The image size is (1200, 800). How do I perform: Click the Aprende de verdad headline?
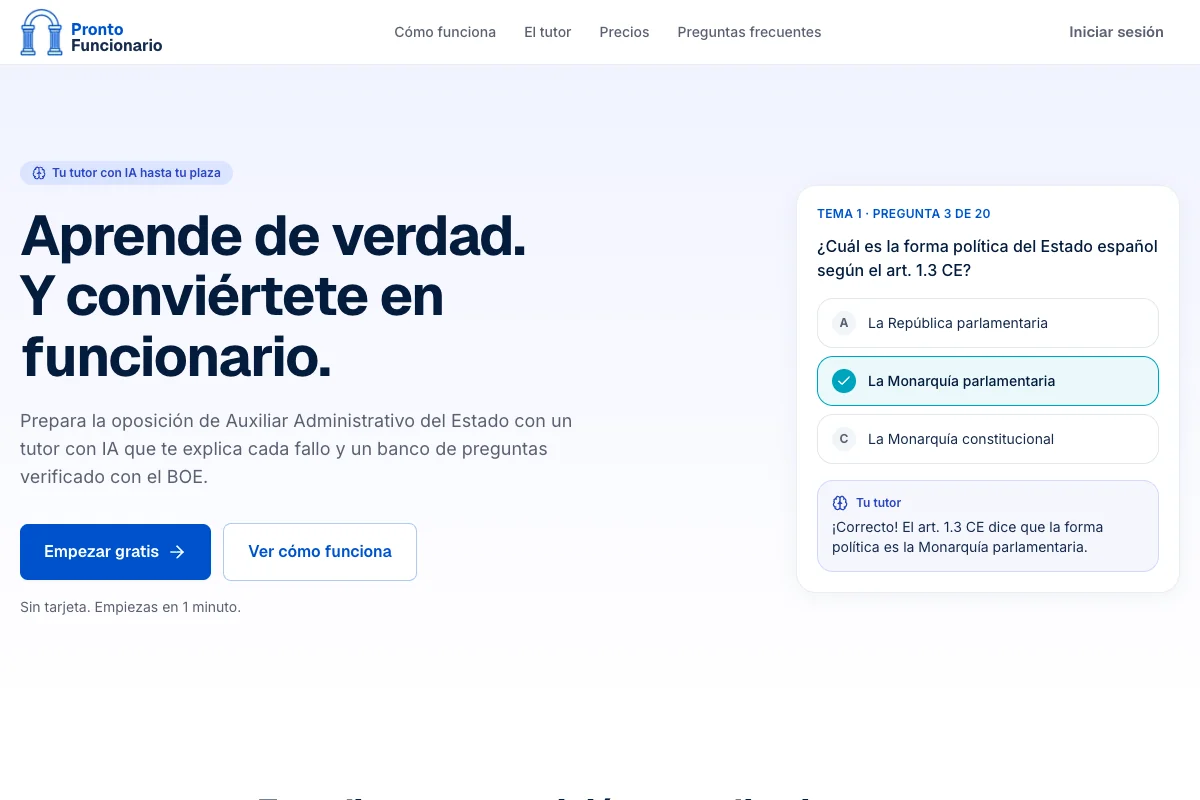(x=273, y=296)
